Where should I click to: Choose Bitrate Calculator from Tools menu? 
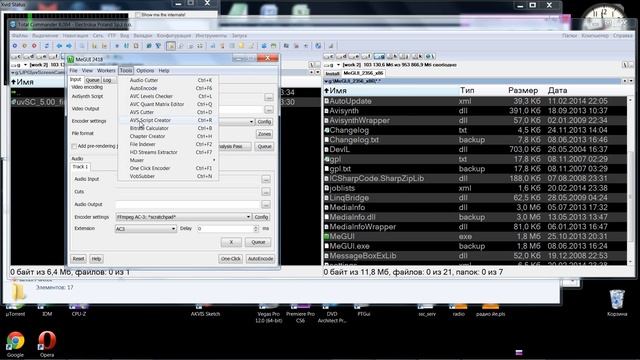click(168, 128)
